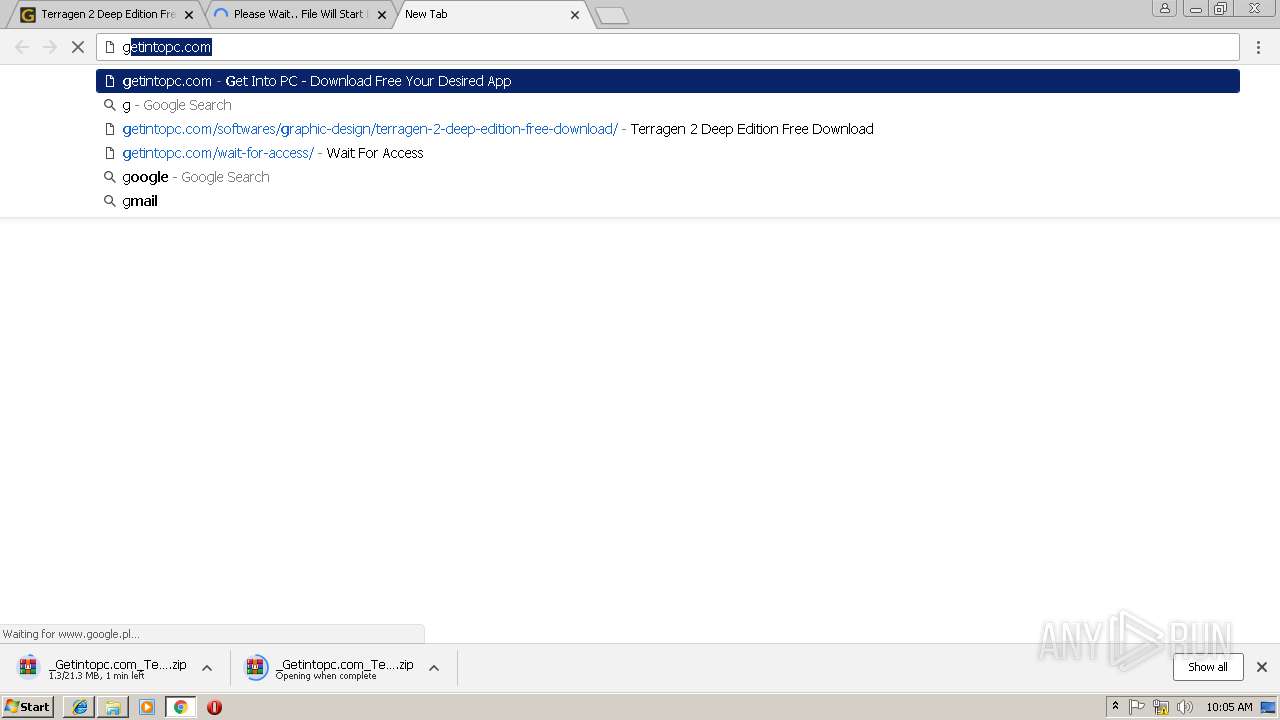The image size is (1280, 720).
Task: Click the gmail suggestion's magnifier icon
Action: point(110,201)
